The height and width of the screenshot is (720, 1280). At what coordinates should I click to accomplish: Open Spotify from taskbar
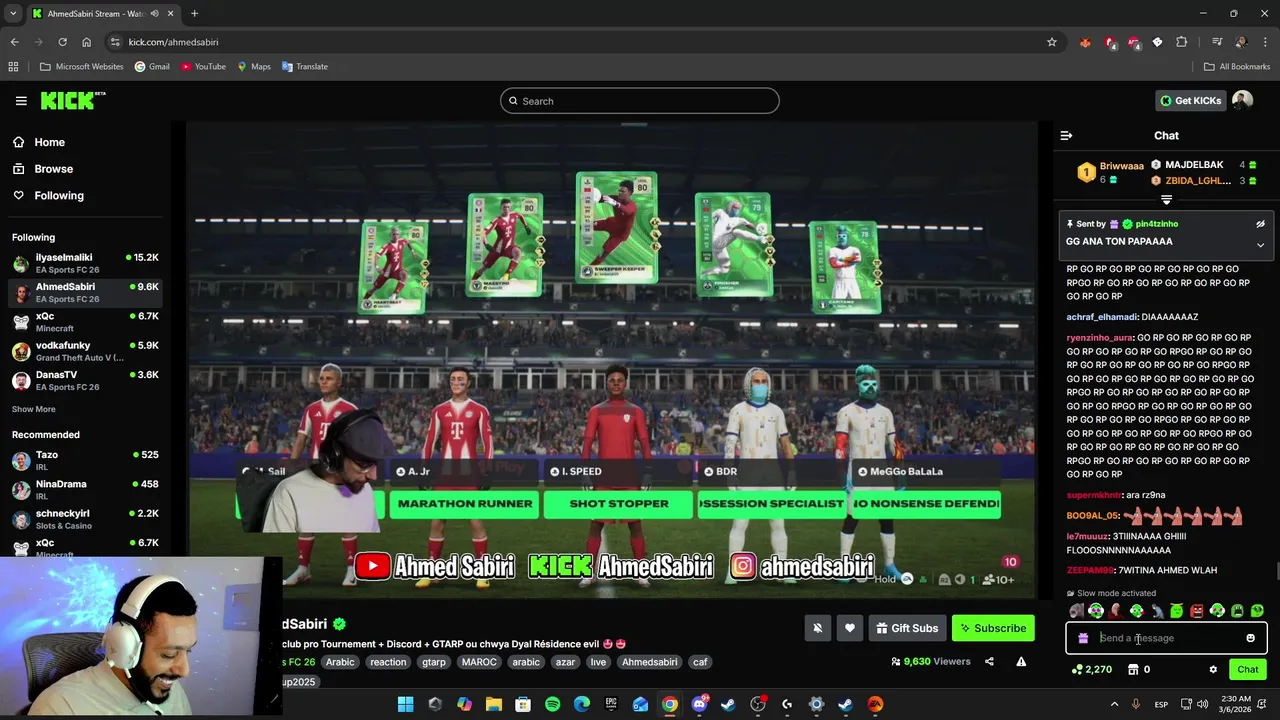coord(552,704)
